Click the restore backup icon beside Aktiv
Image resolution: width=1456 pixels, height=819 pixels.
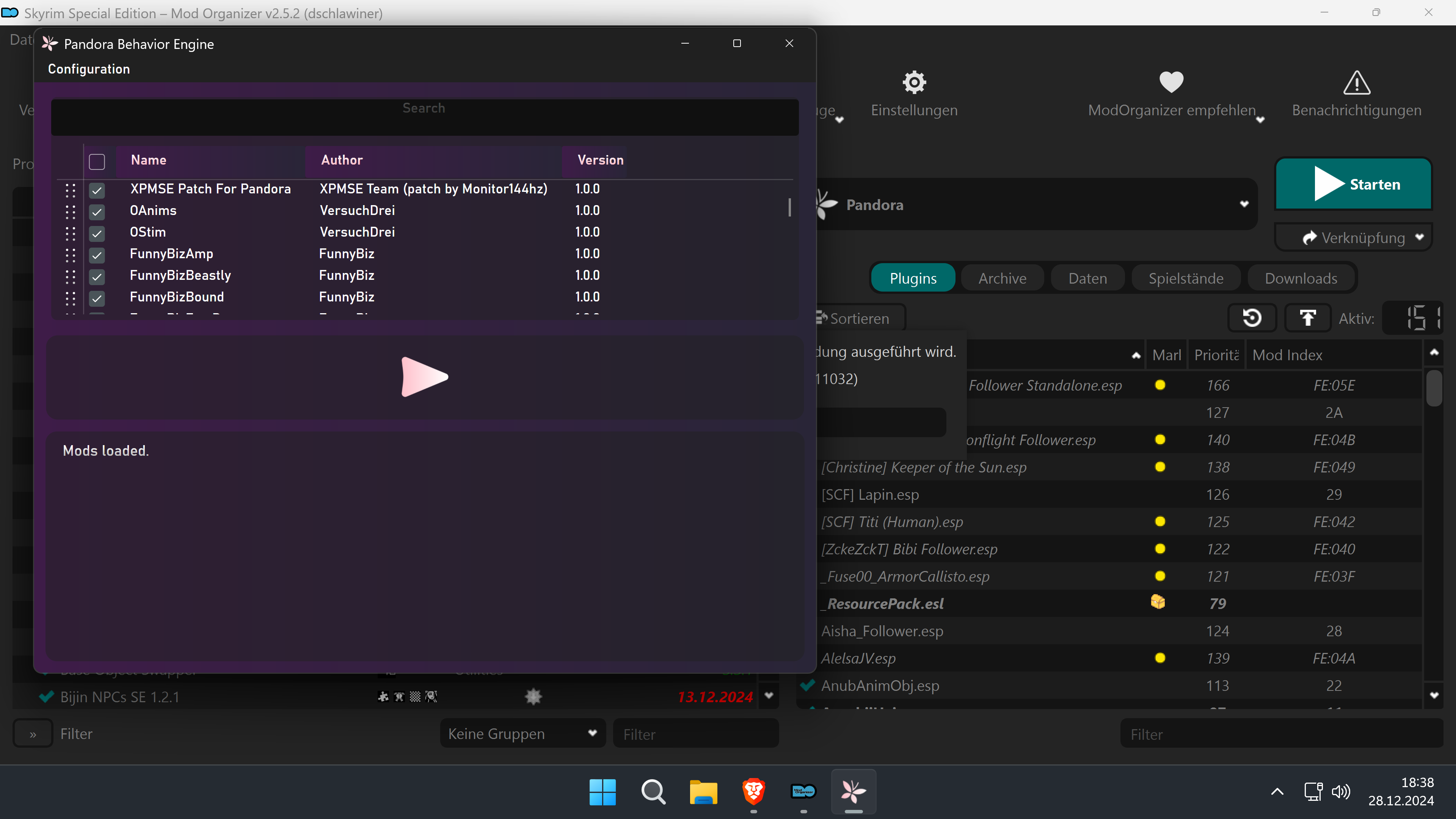tap(1252, 318)
